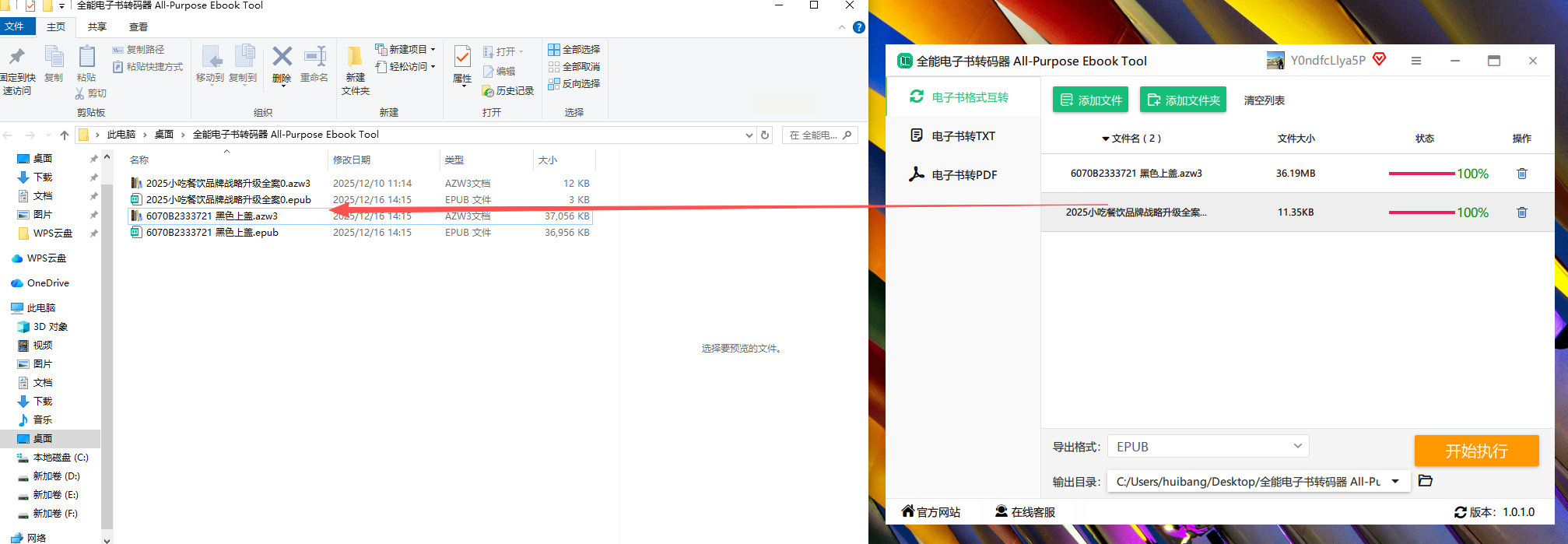Image resolution: width=1568 pixels, height=544 pixels.
Task: Click user avatar picture in Ebook Tool
Action: coord(1275,61)
